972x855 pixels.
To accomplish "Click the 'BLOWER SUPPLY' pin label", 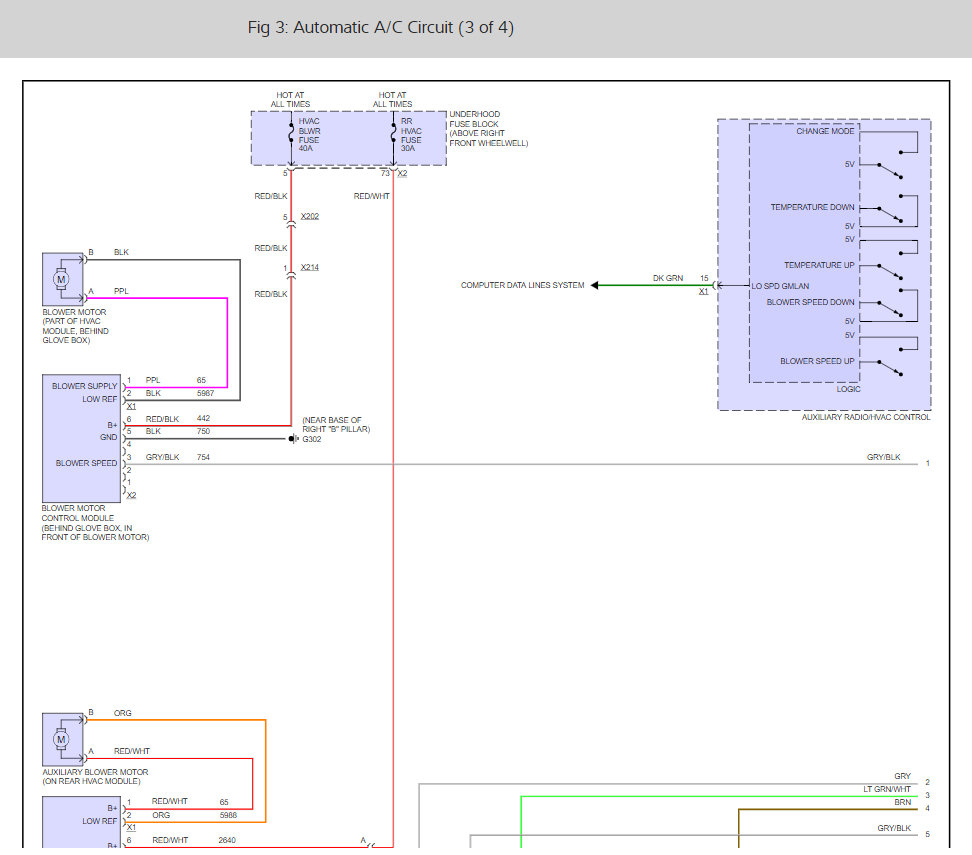I will point(84,386).
